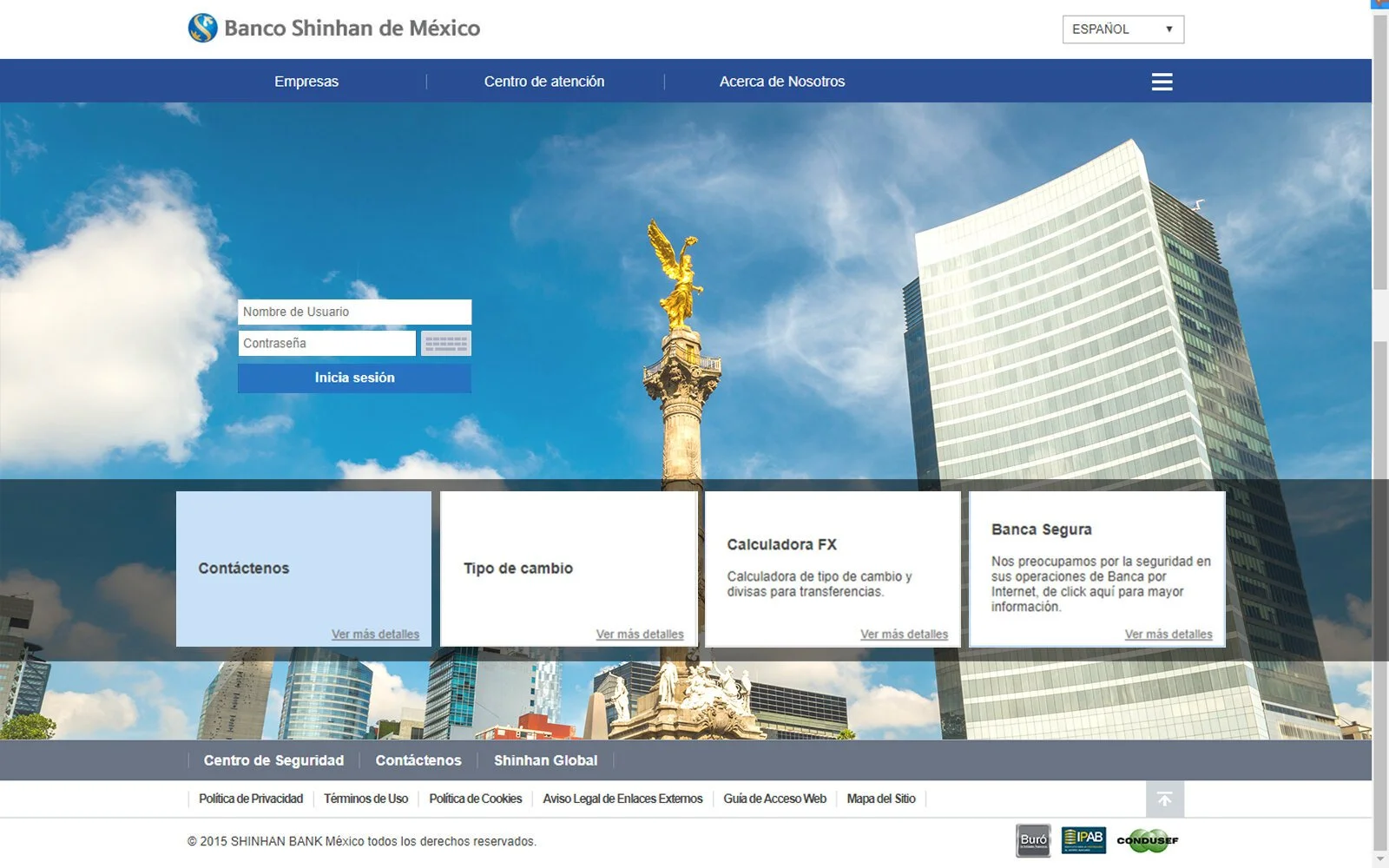Open the IPAB badge icon
The width and height of the screenshot is (1389, 868).
click(x=1083, y=840)
